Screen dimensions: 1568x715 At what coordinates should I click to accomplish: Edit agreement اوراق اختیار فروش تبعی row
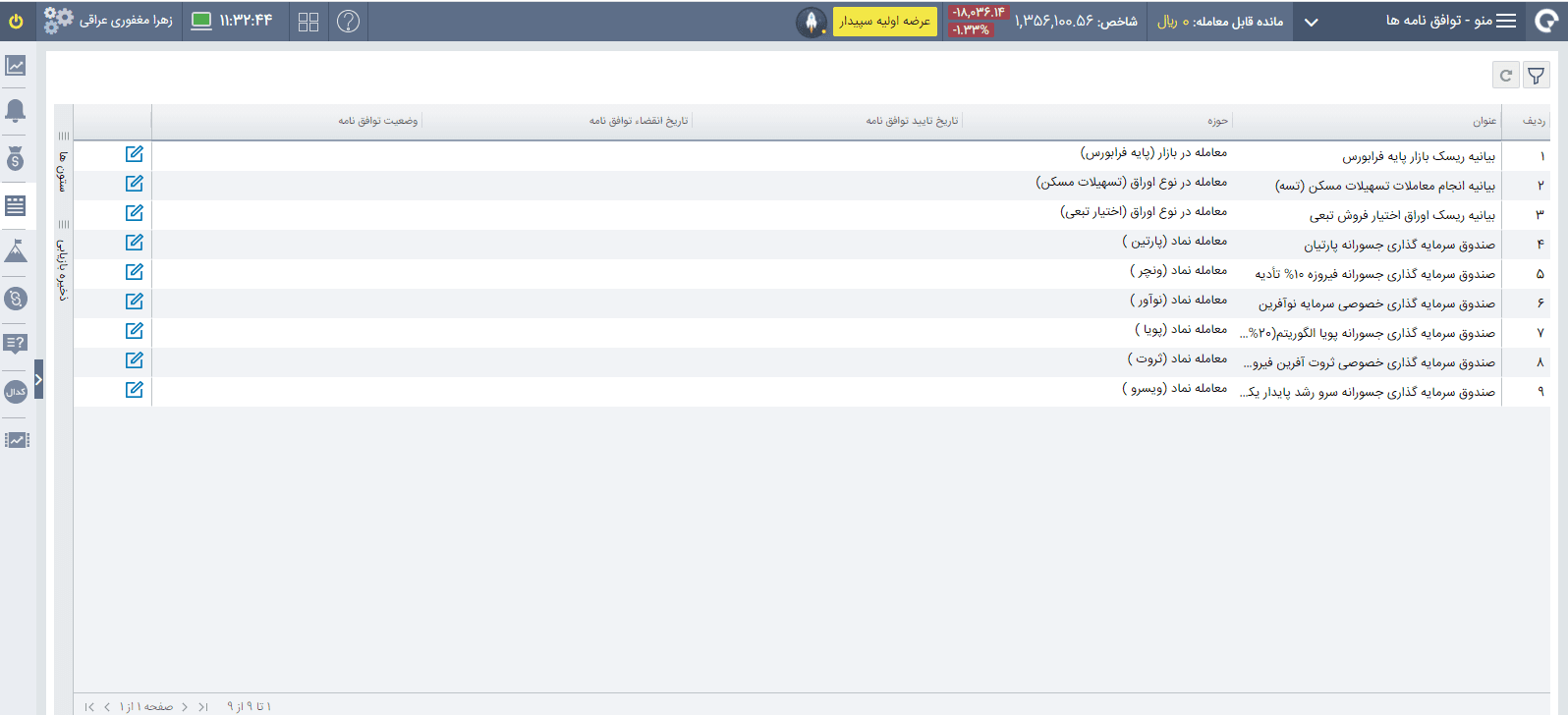(135, 213)
